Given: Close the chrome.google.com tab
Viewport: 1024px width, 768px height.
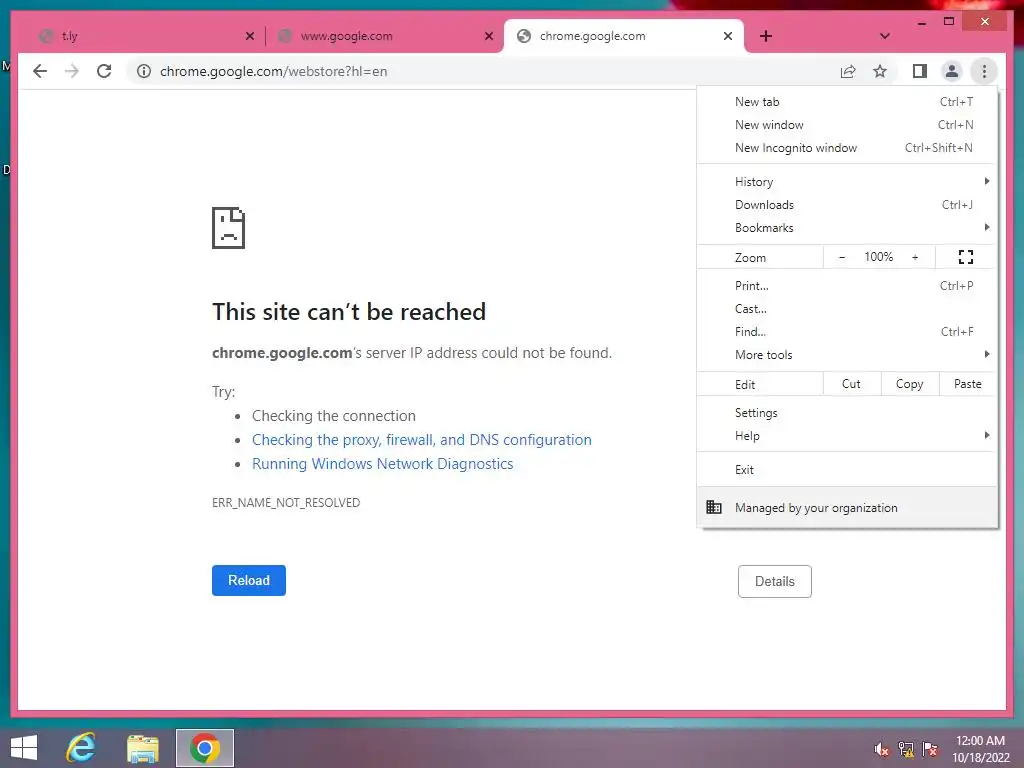Looking at the screenshot, I should point(728,36).
